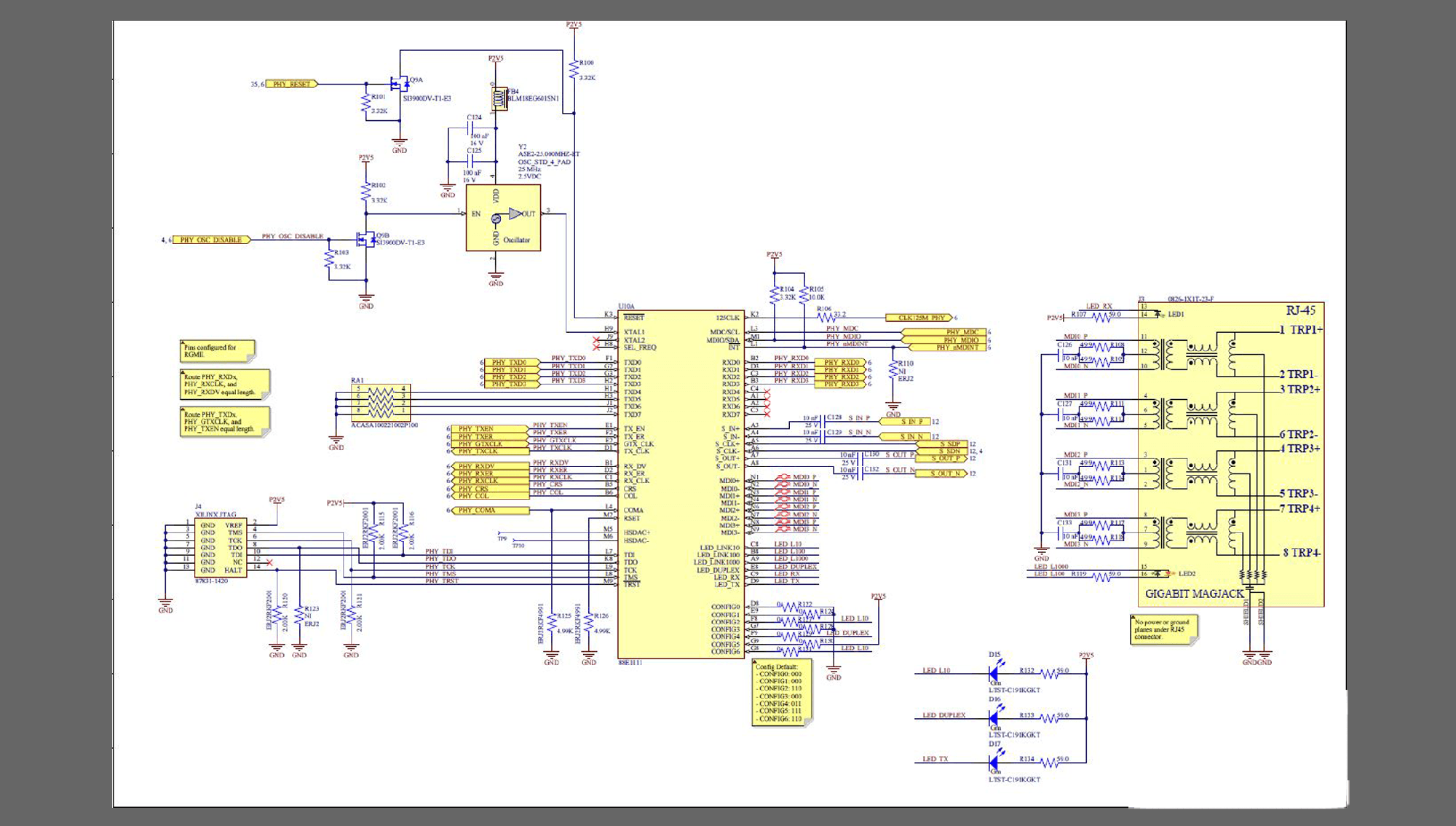
Task: Select the PHY_TRST net label
Action: [442, 581]
